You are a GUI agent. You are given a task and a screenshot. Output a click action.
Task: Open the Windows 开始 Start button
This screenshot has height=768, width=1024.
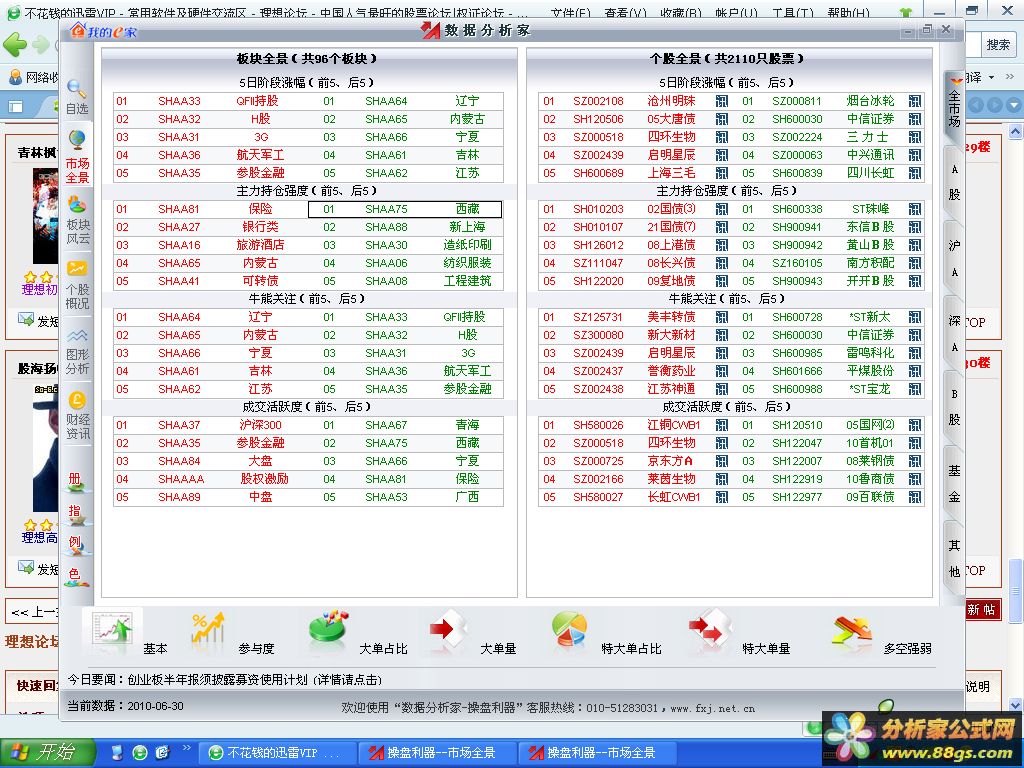tap(47, 753)
